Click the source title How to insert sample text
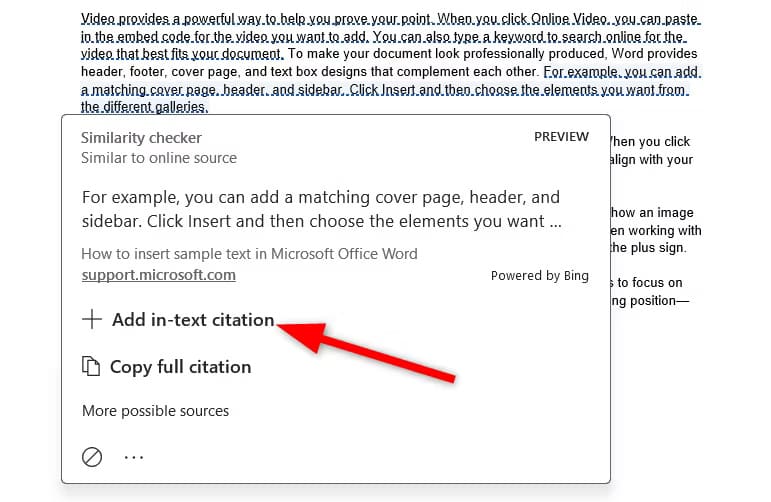 [x=249, y=254]
